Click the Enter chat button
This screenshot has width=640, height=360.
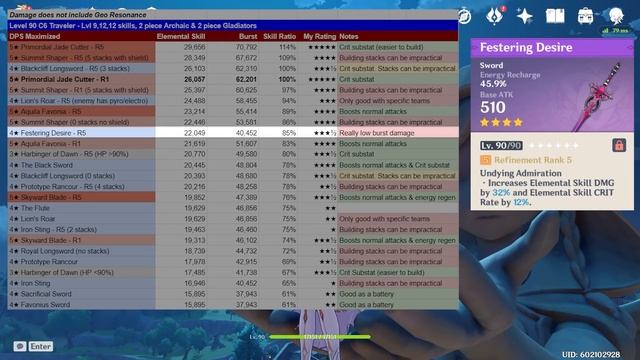41,347
